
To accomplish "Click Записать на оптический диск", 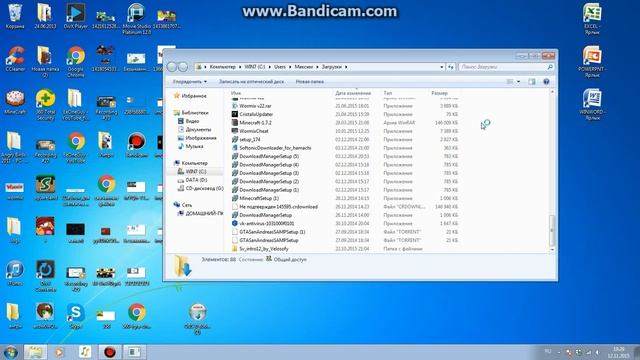I will (251, 82).
